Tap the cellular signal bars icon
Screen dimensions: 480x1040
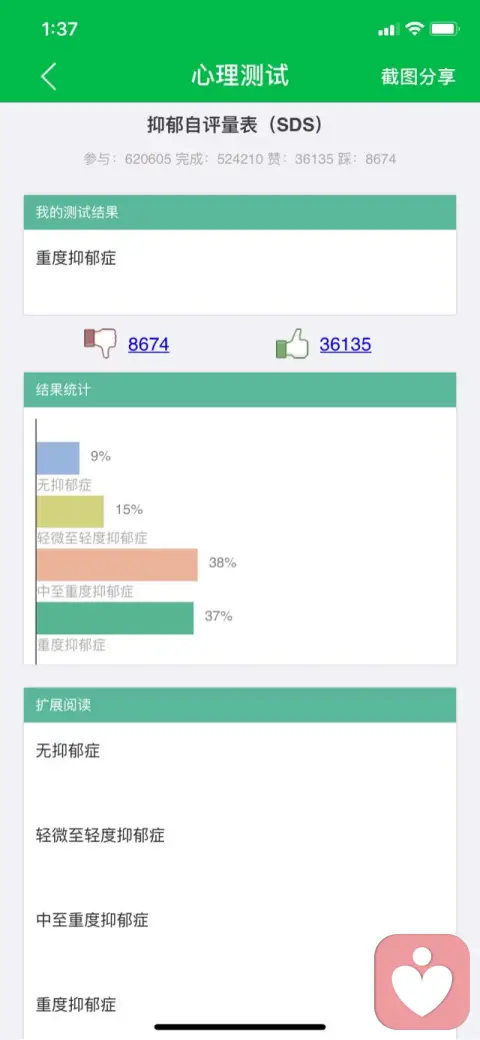389,29
